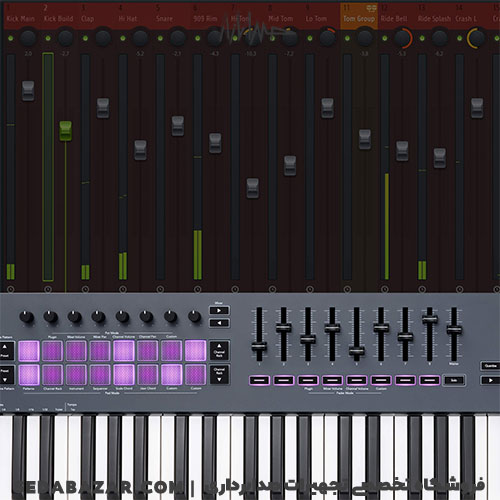Click the first rotary knob on the keyboard
500x500 pixels.
(27, 316)
